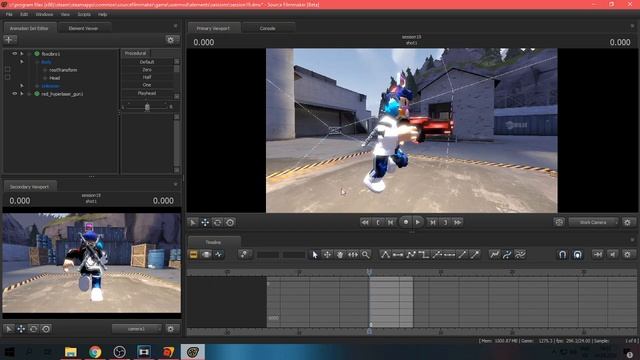Choose the timeline Zoom magnifier tool
The image size is (640, 360).
click(x=366, y=255)
